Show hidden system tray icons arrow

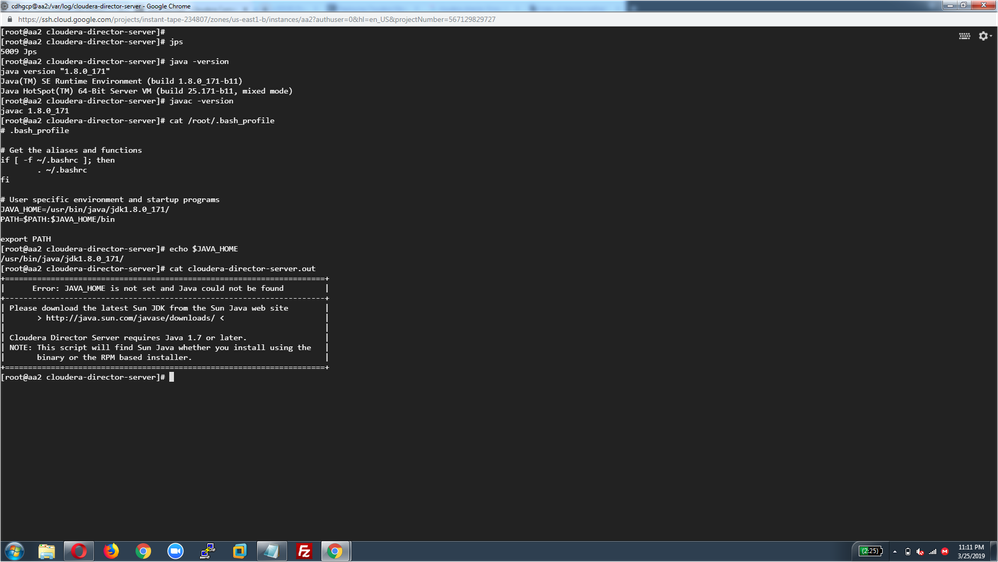pyautogui.click(x=895, y=552)
